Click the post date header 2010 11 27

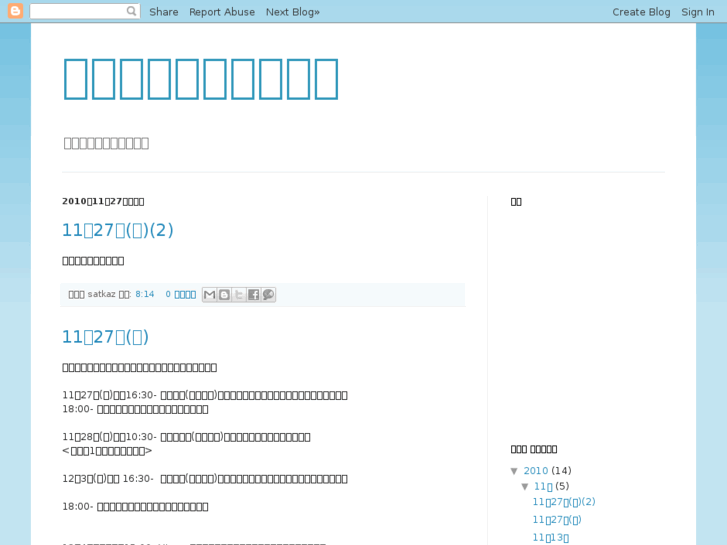[103, 201]
